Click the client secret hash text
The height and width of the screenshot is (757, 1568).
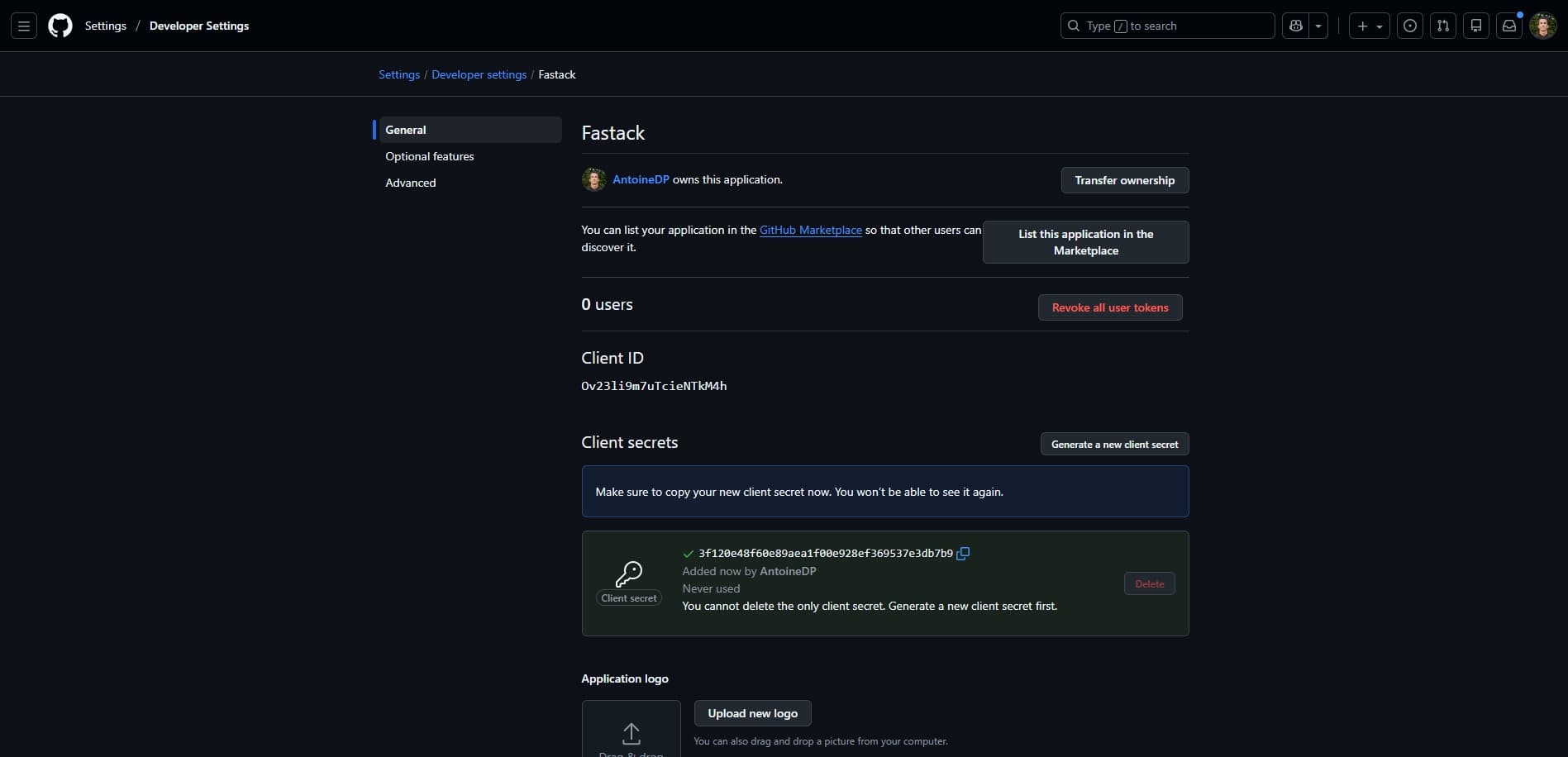[826, 554]
